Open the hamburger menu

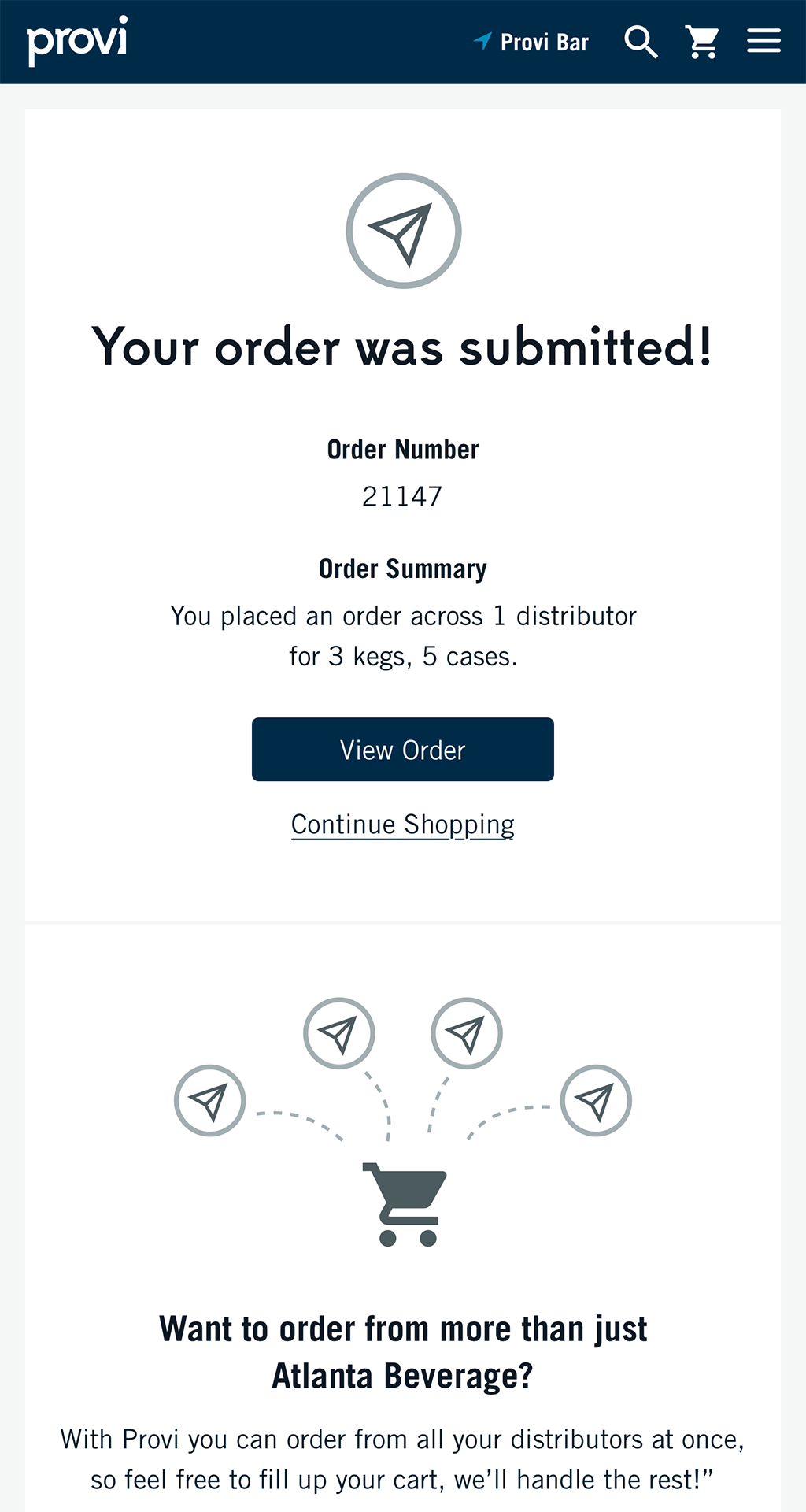[x=763, y=41]
